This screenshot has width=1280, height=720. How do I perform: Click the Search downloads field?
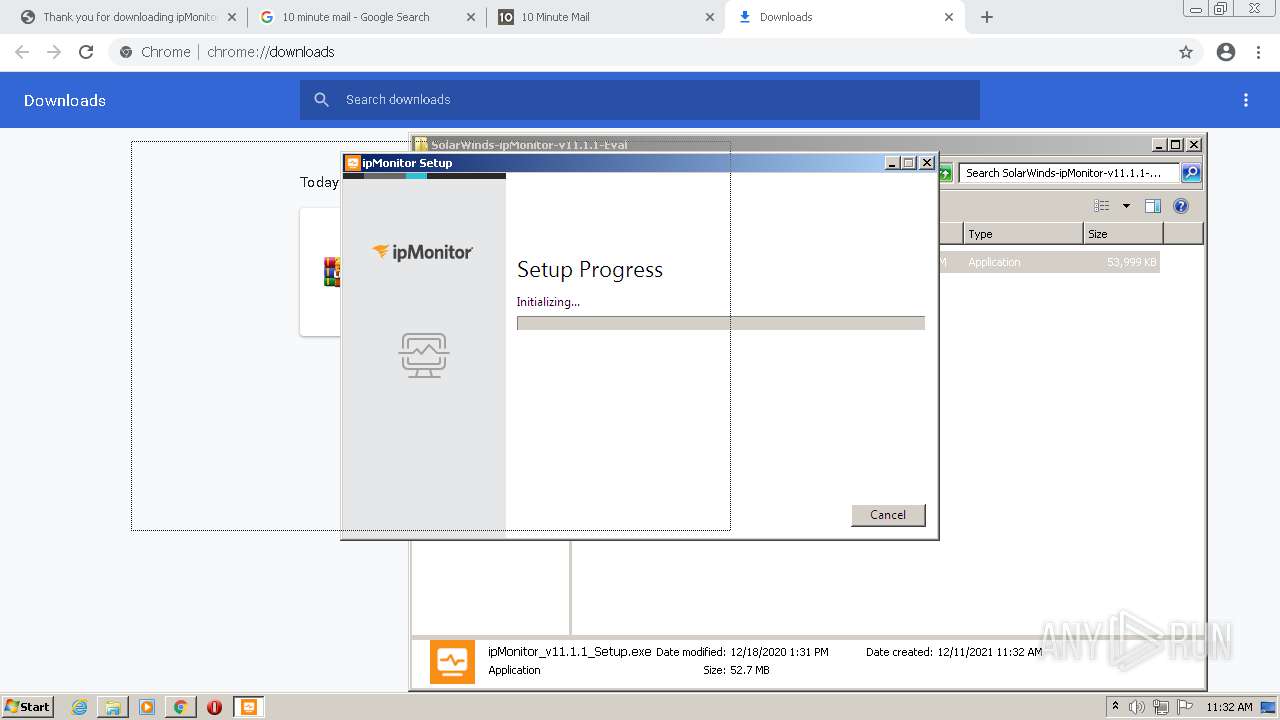coord(640,100)
